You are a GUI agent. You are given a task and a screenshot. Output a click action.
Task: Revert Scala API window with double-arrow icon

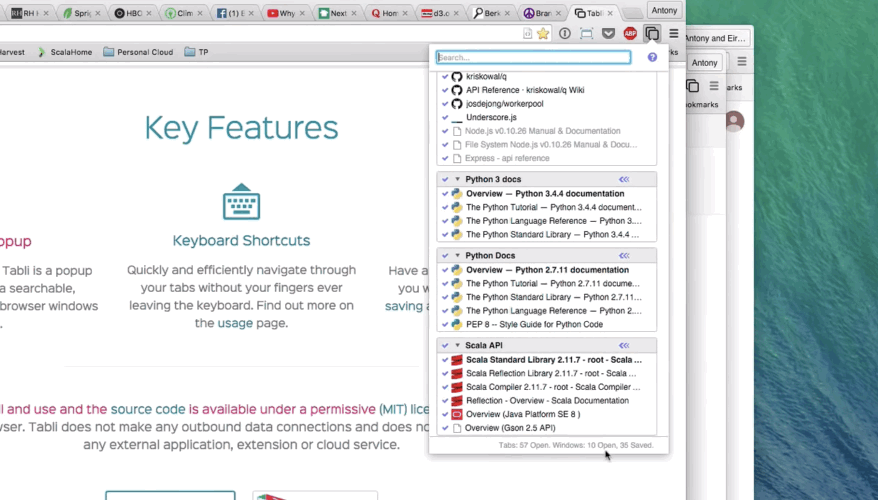[624, 345]
